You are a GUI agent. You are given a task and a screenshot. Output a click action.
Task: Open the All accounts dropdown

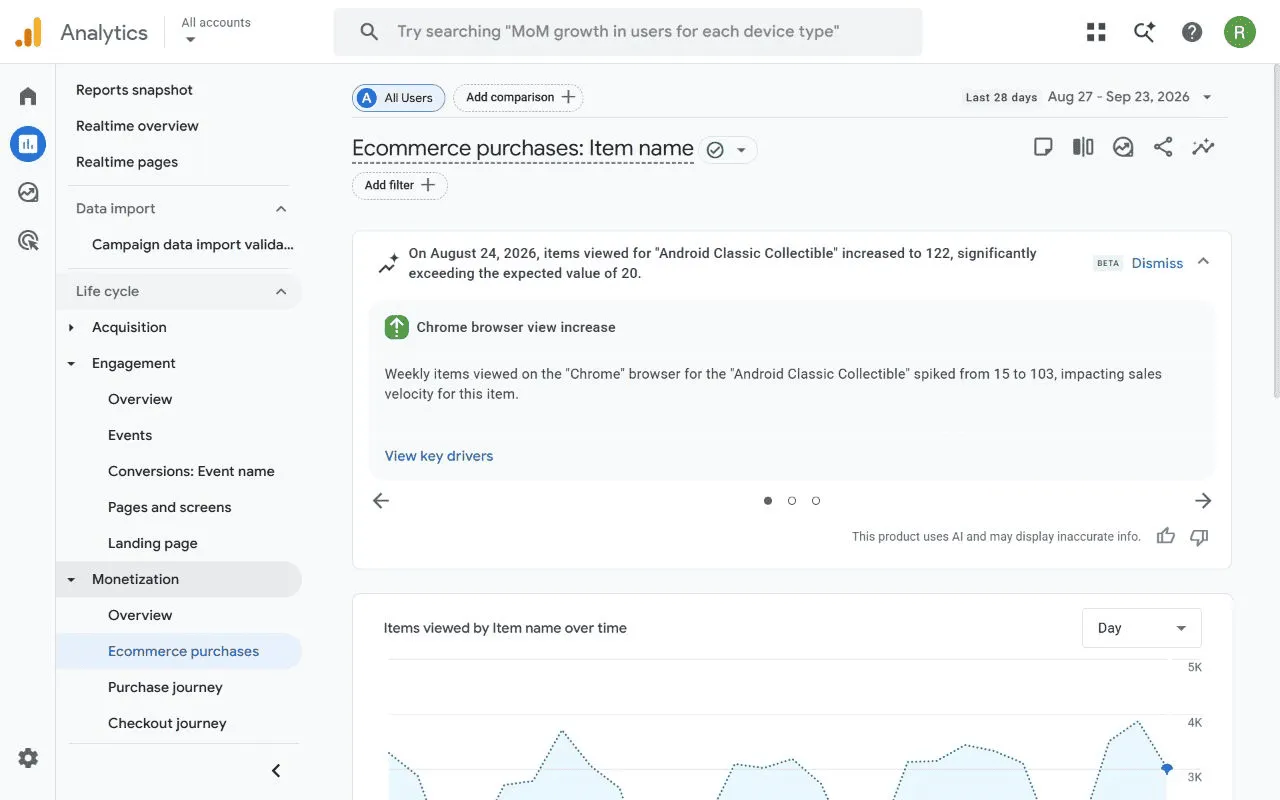[216, 31]
